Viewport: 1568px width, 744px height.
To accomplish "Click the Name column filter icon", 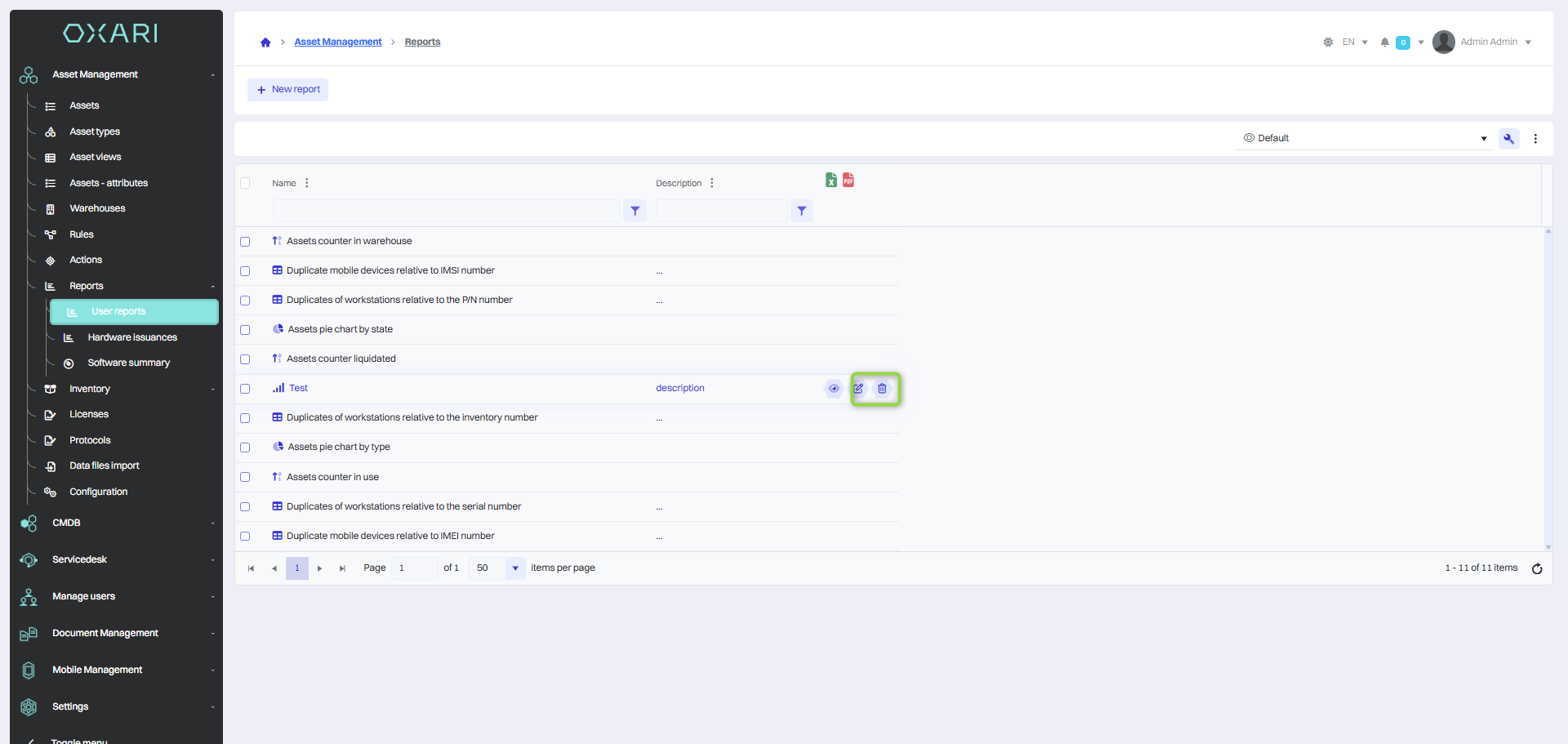I will pos(635,211).
